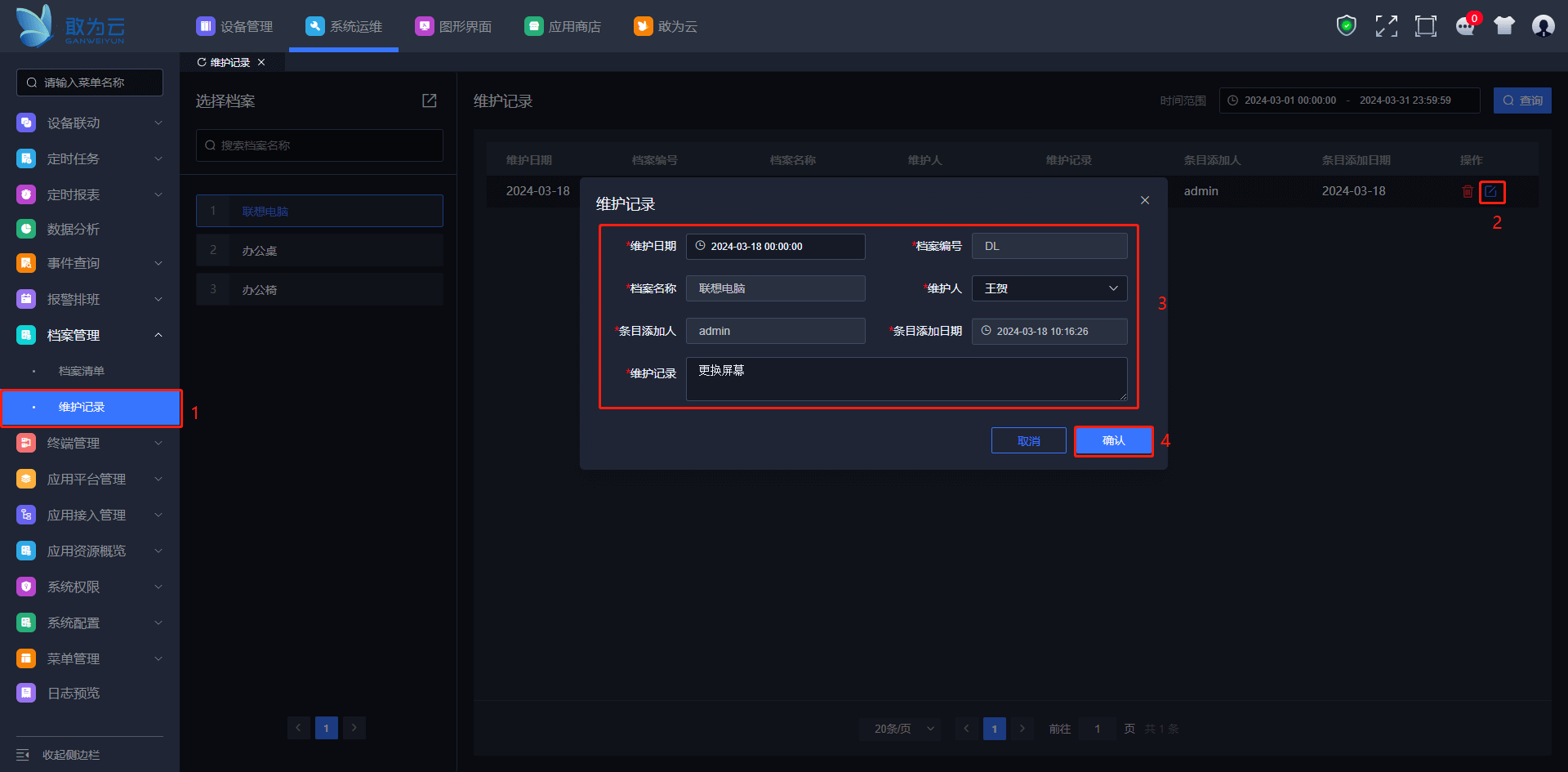The height and width of the screenshot is (772, 1568).
Task: Click the export icon beside 选择档案
Action: tap(430, 100)
